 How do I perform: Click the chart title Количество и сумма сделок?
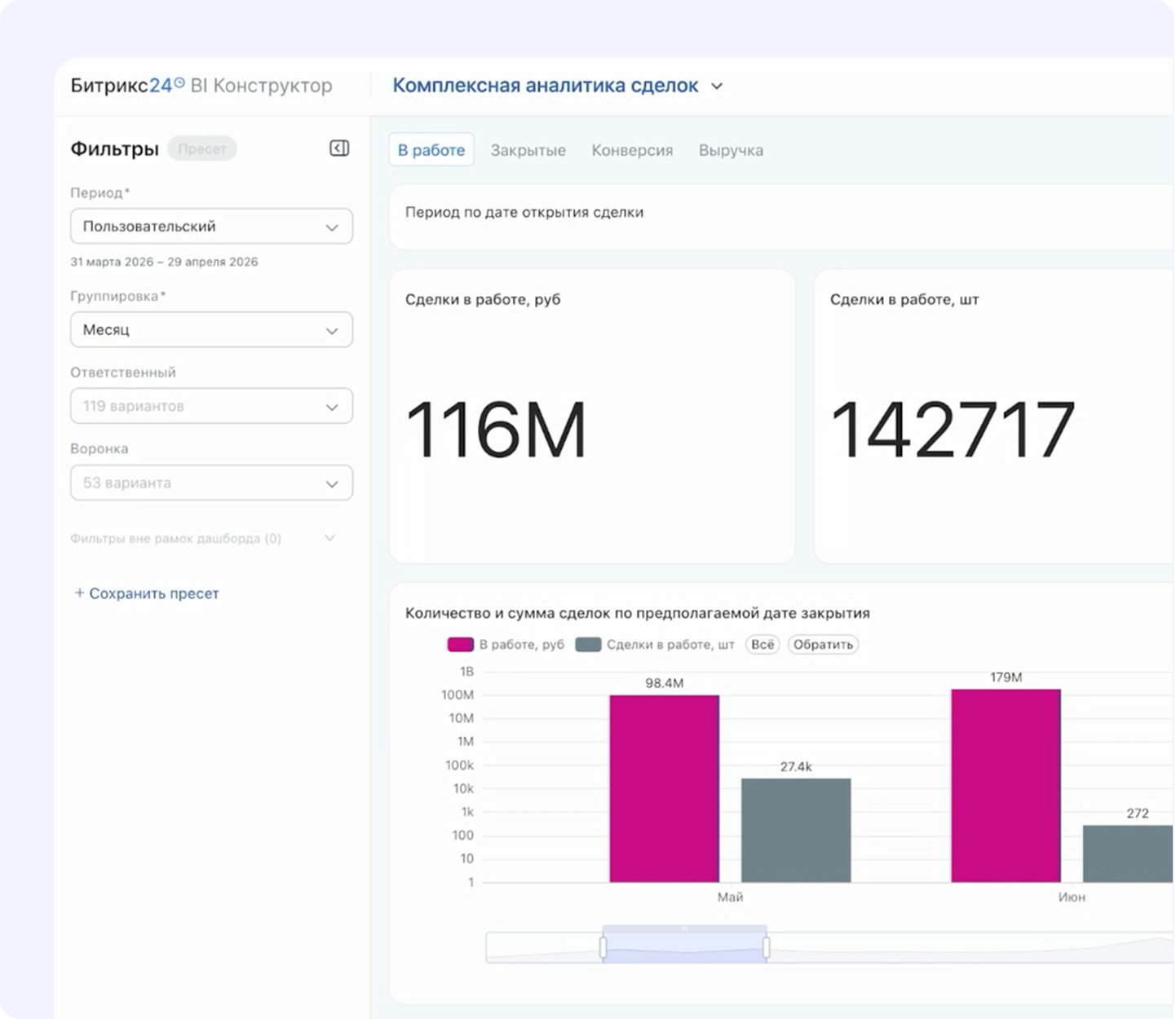click(638, 613)
